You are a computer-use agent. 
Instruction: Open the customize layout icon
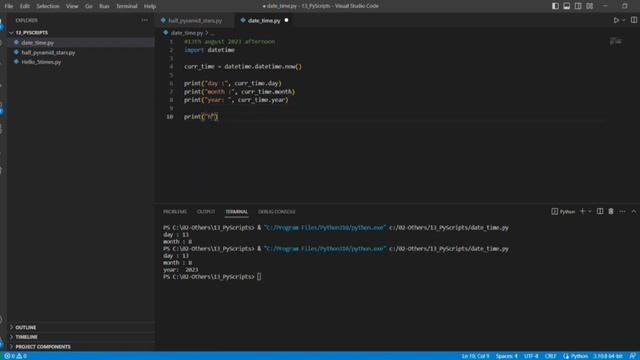(x=589, y=6)
